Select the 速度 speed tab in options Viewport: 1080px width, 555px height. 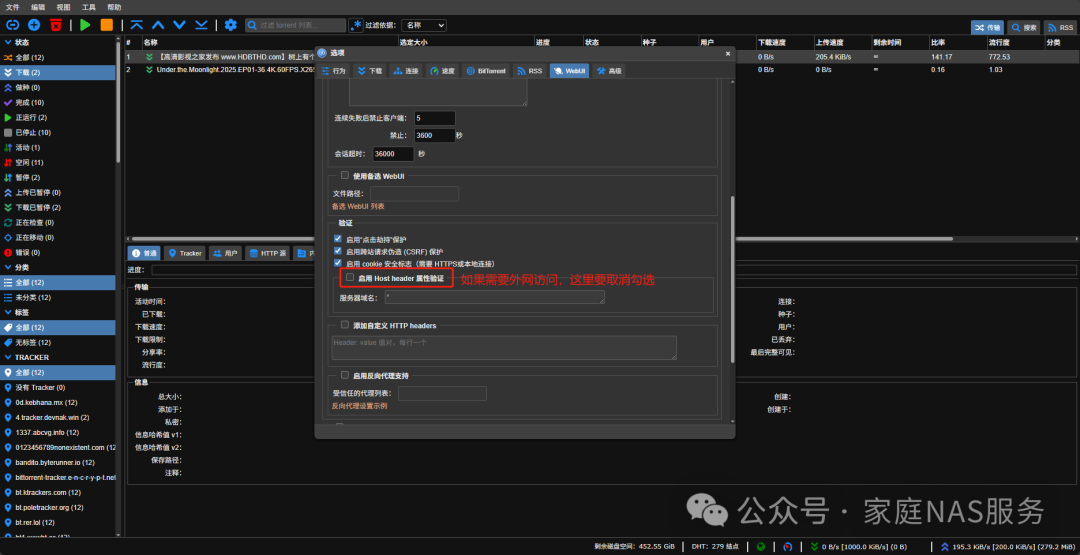coord(442,71)
